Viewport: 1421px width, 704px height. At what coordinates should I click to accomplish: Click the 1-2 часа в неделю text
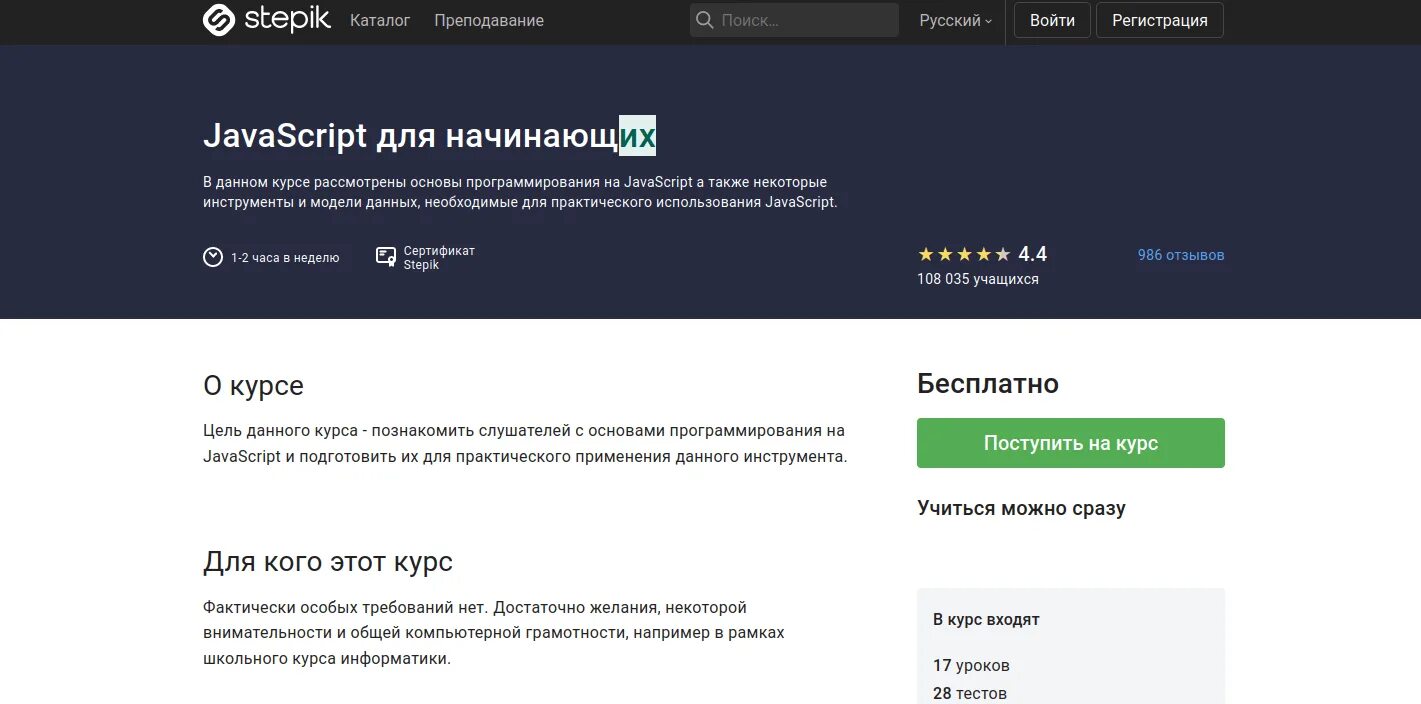tap(285, 258)
